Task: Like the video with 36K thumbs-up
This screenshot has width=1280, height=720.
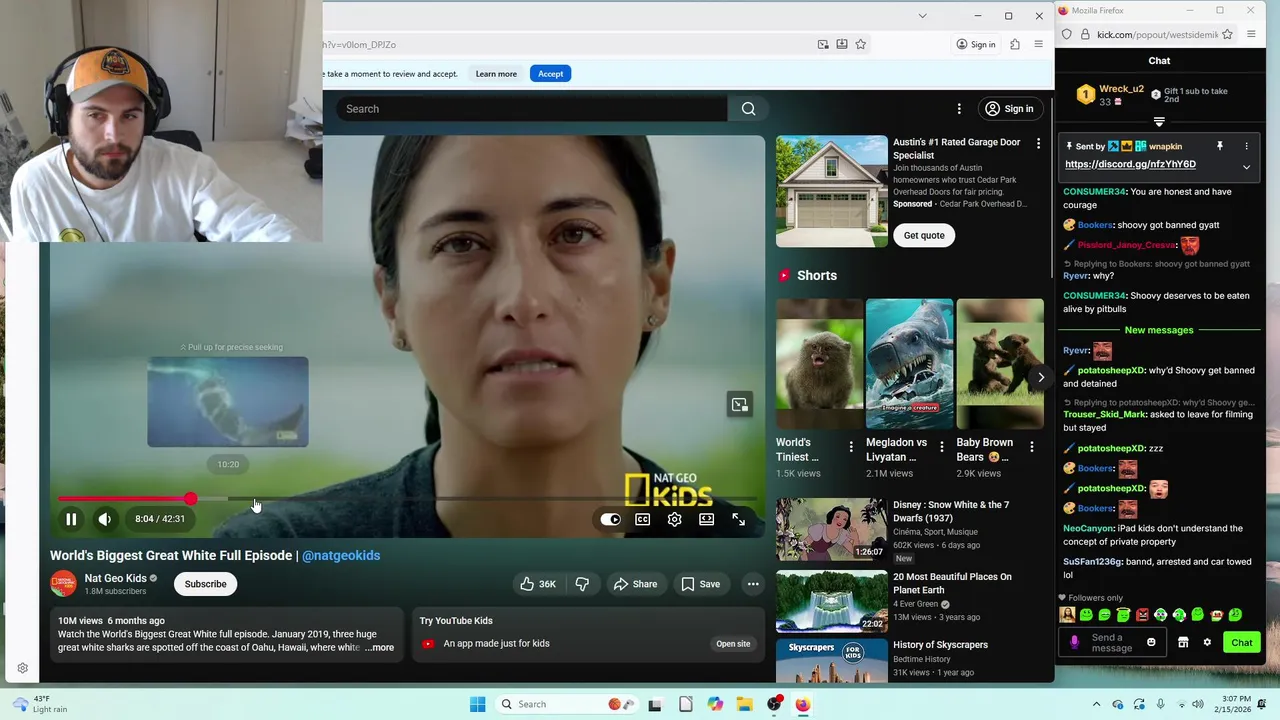Action: (x=537, y=584)
